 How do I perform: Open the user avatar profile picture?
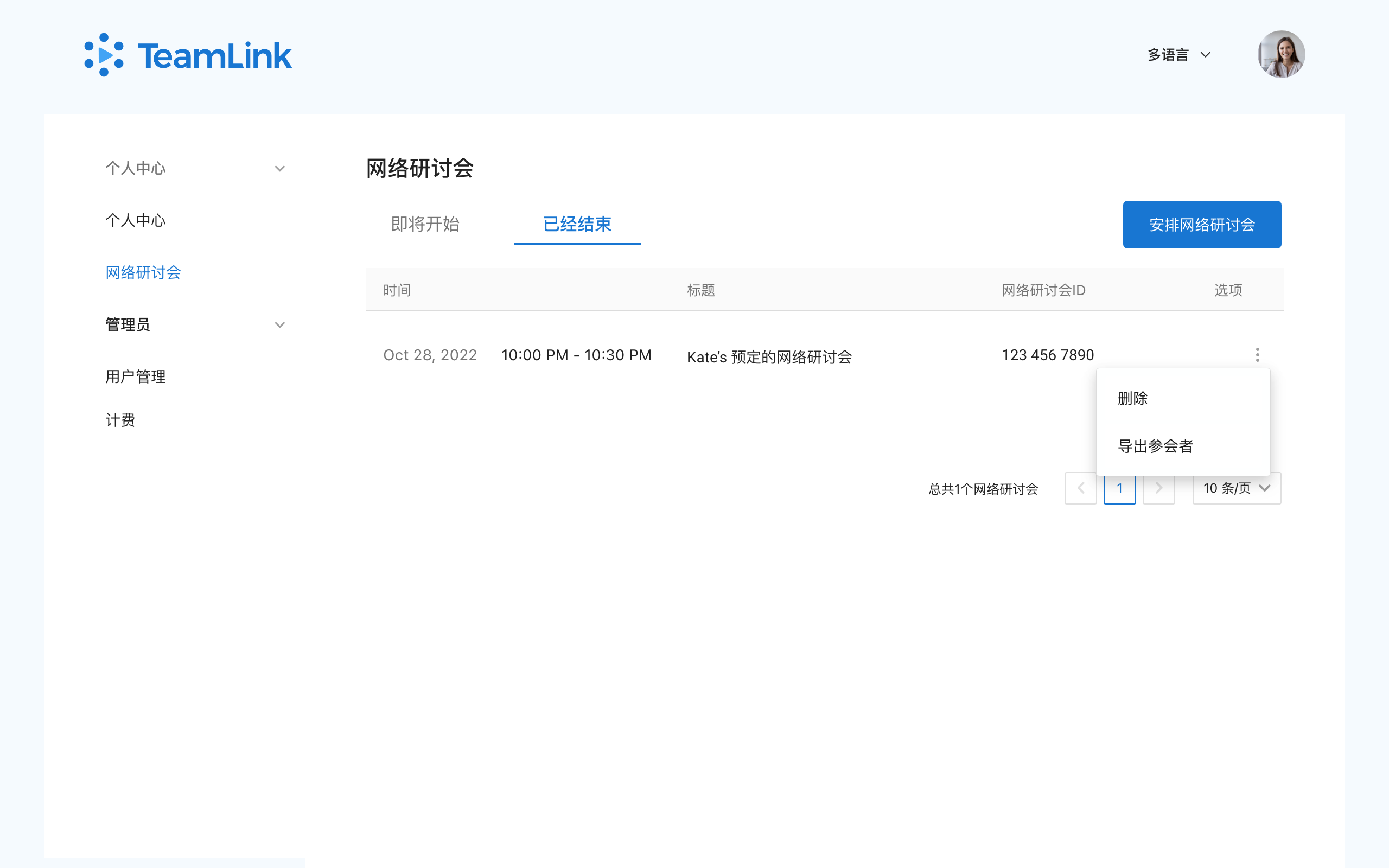1281,55
